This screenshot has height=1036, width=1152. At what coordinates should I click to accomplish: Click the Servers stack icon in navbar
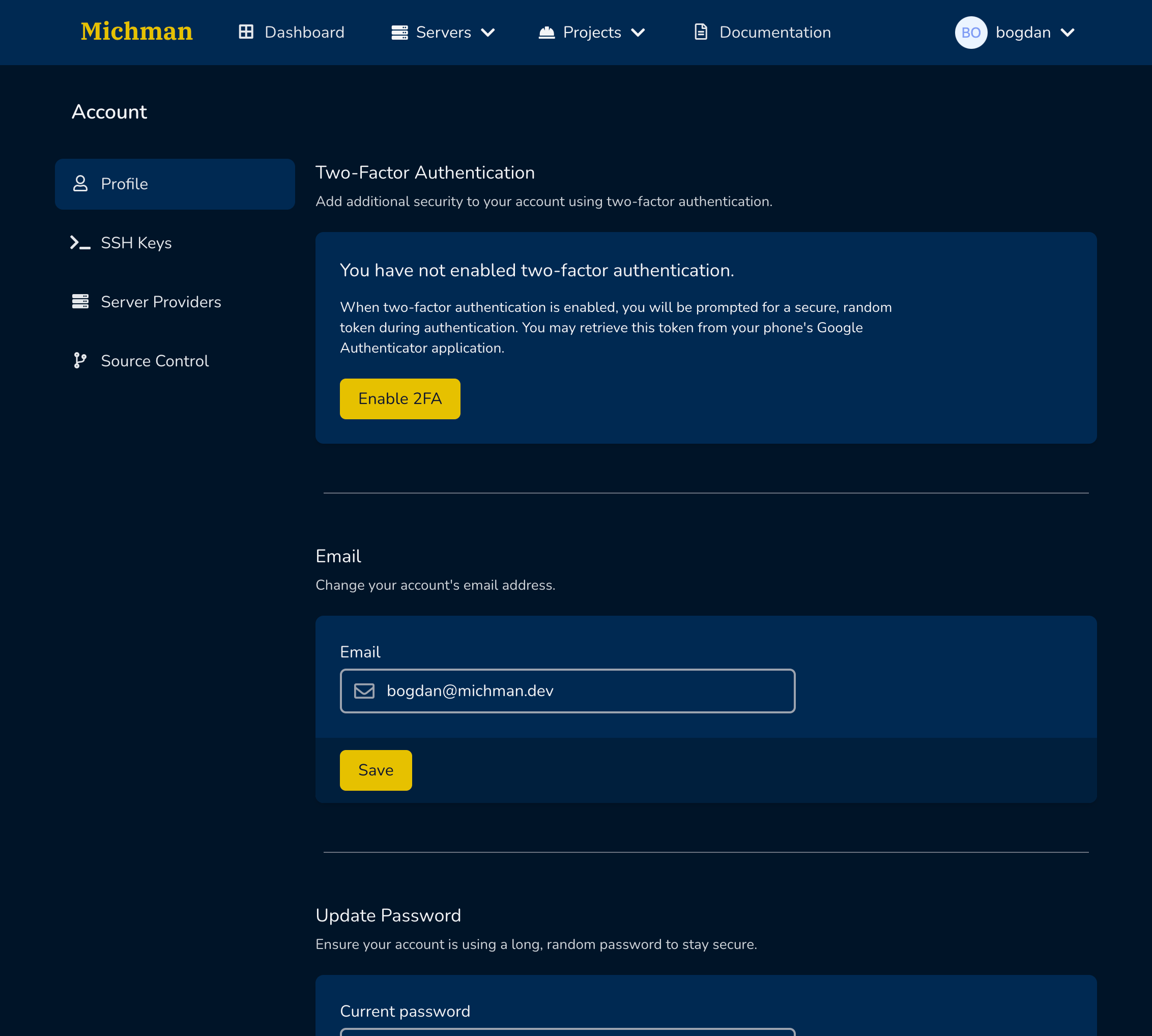coord(399,33)
